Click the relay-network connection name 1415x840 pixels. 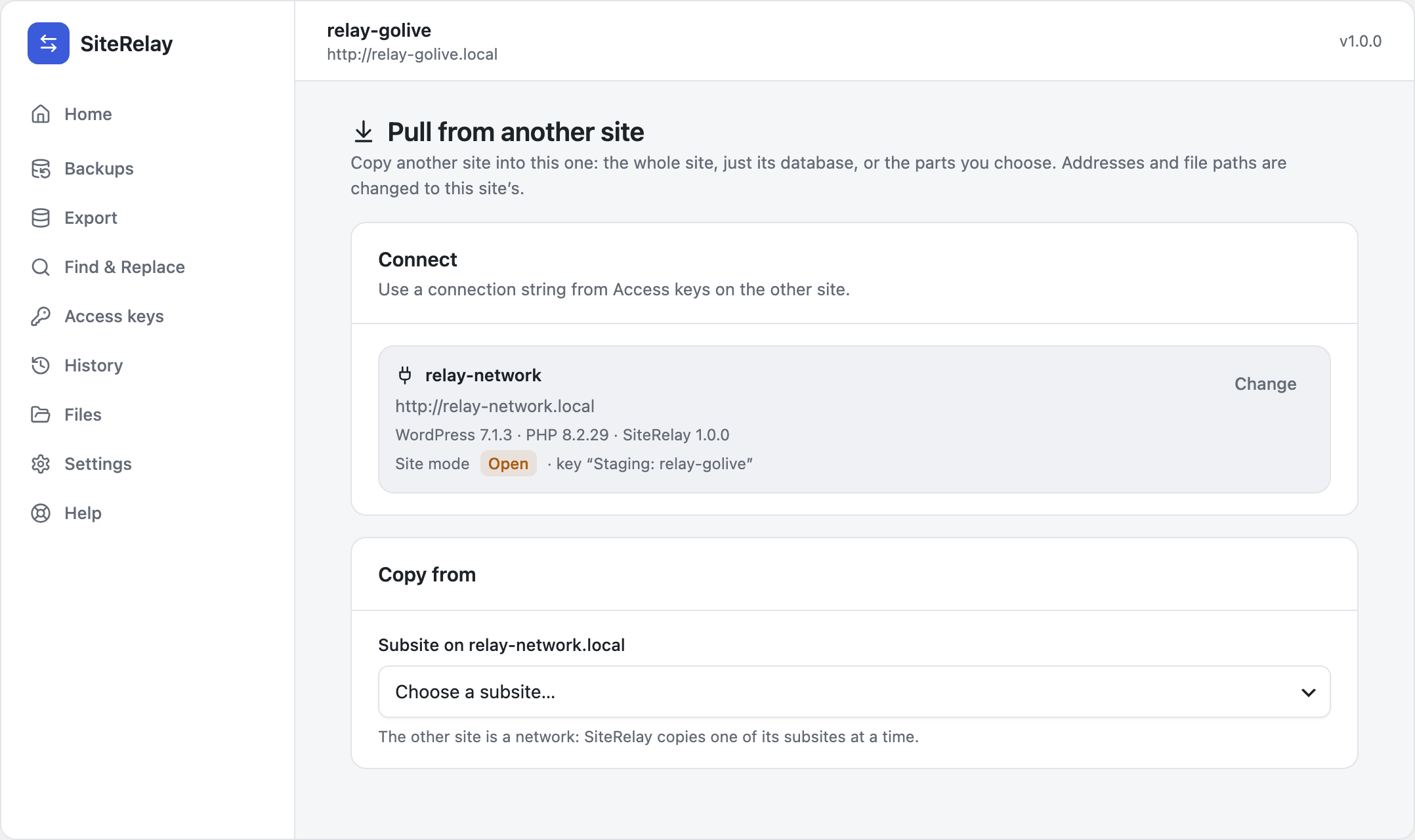[483, 375]
